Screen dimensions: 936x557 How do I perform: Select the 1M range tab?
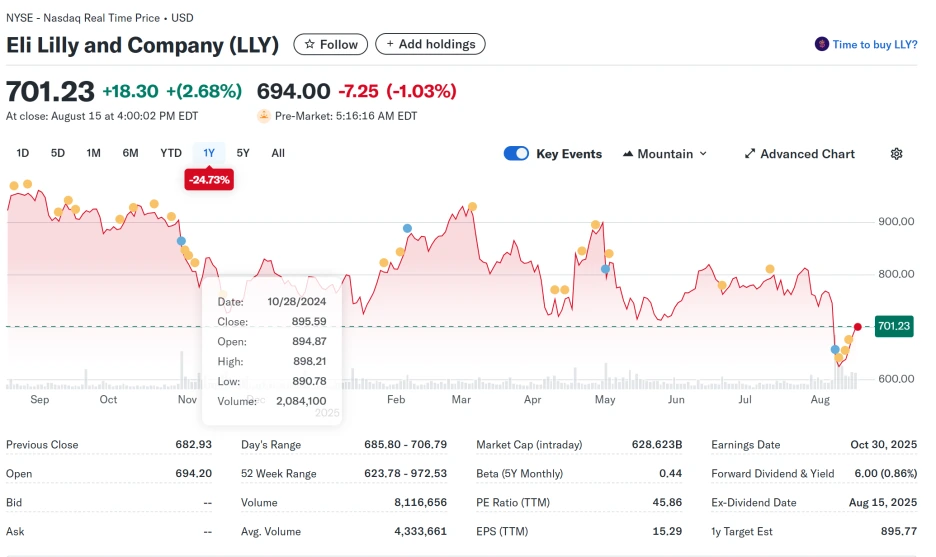tap(93, 153)
